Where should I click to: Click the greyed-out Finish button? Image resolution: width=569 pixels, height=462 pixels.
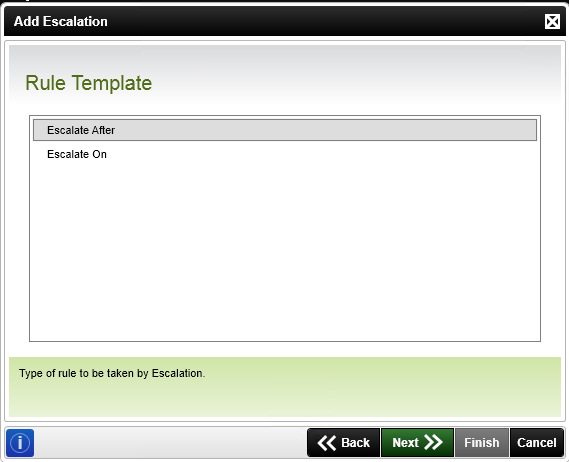pos(482,442)
